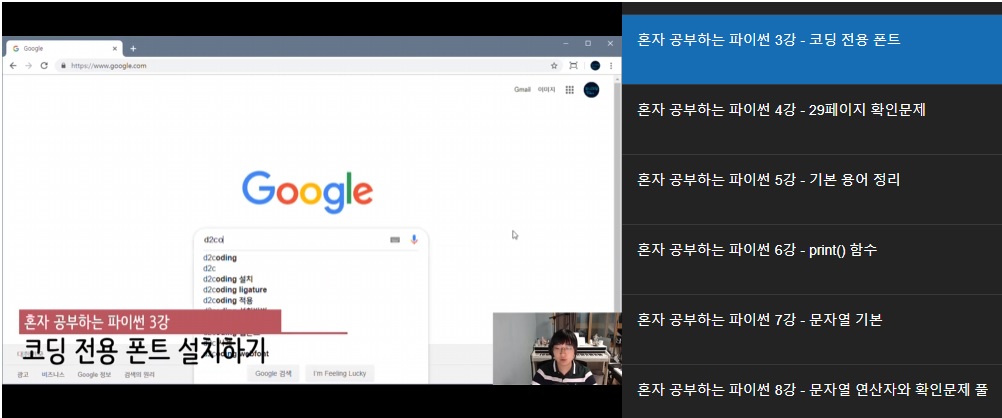Open the 검색의 원리 footer link
The image size is (1002, 418).
[139, 375]
